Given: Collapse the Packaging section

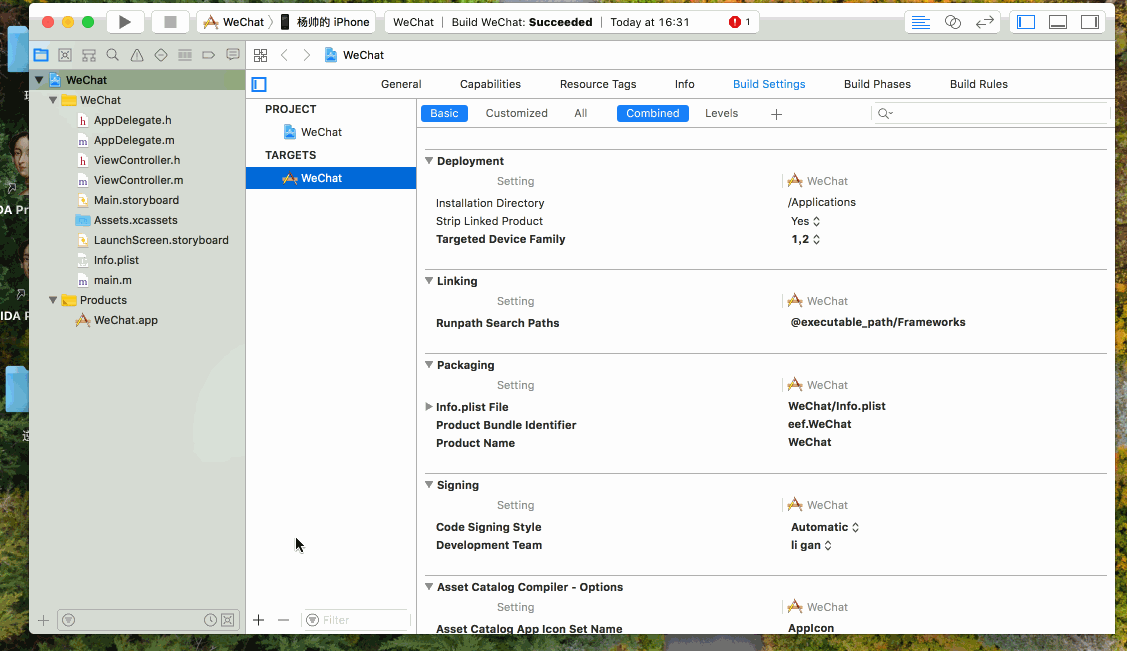Looking at the screenshot, I should 429,365.
